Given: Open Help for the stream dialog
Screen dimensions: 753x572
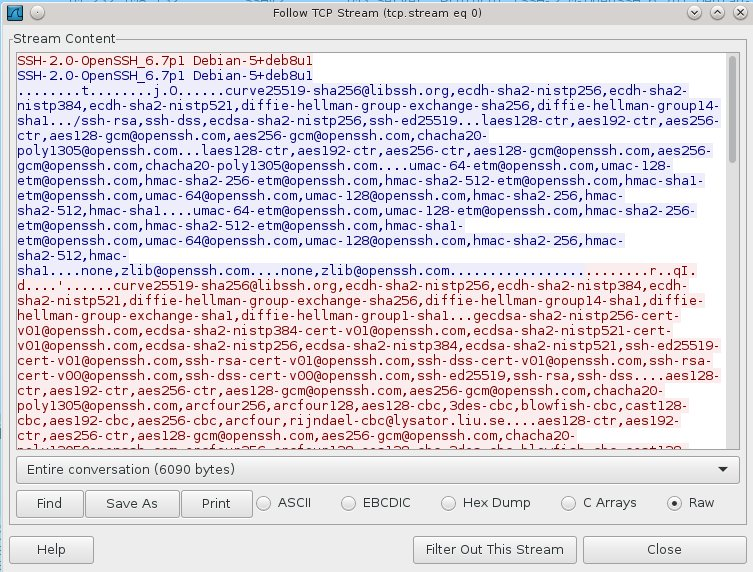Looking at the screenshot, I should click(51, 549).
